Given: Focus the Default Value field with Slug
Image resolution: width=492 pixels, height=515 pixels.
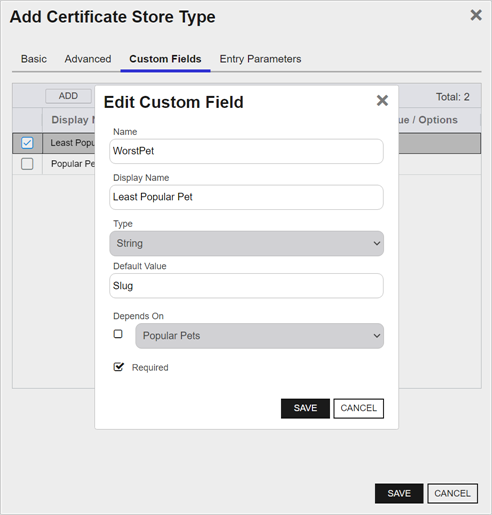Looking at the screenshot, I should pyautogui.click(x=246, y=286).
